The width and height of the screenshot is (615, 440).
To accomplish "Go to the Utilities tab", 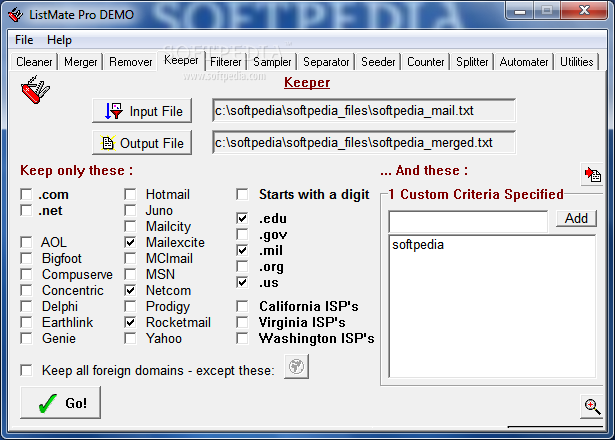I will 577,62.
